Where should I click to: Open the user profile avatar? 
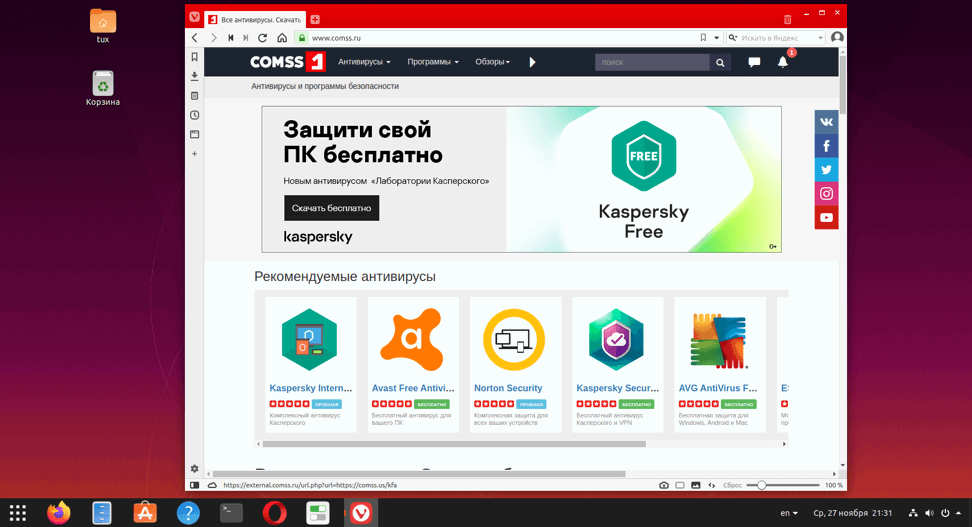point(837,37)
